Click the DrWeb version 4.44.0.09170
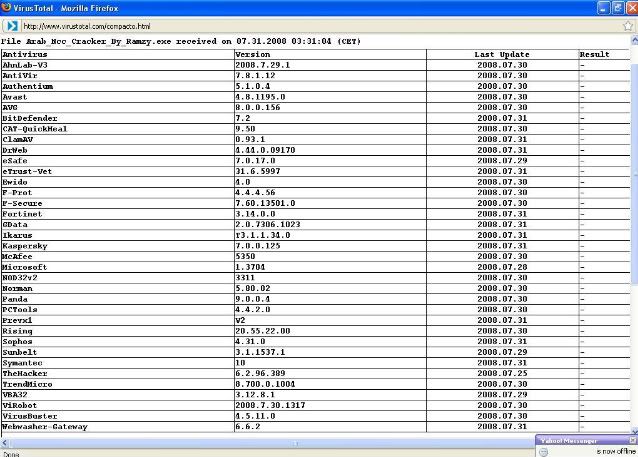This screenshot has width=638, height=457. coord(265,150)
